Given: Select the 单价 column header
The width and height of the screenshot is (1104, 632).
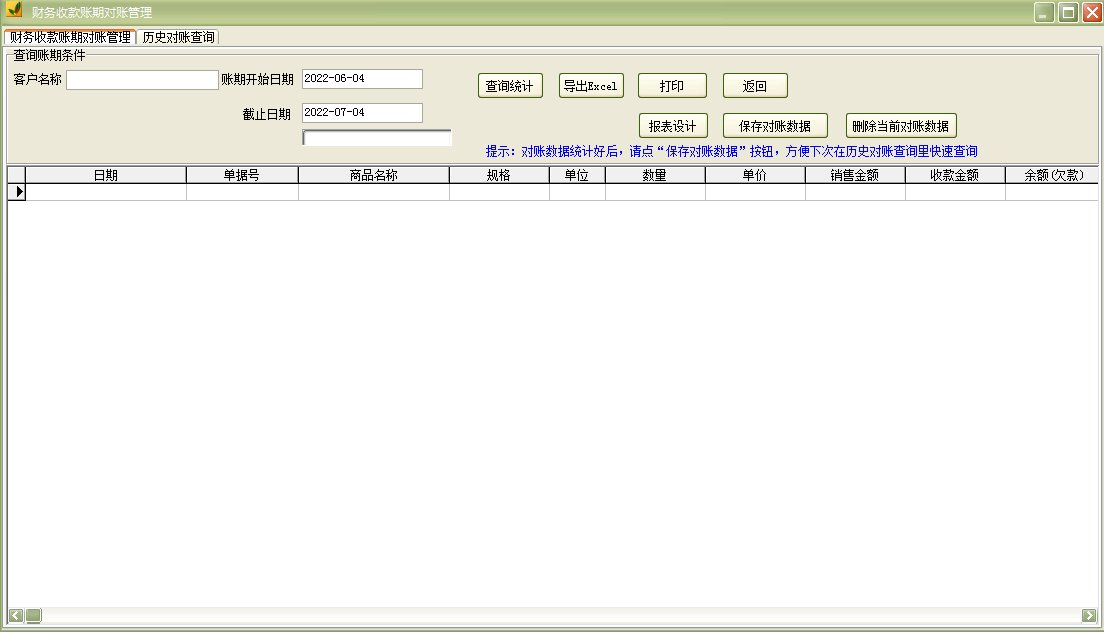Looking at the screenshot, I should tap(755, 175).
